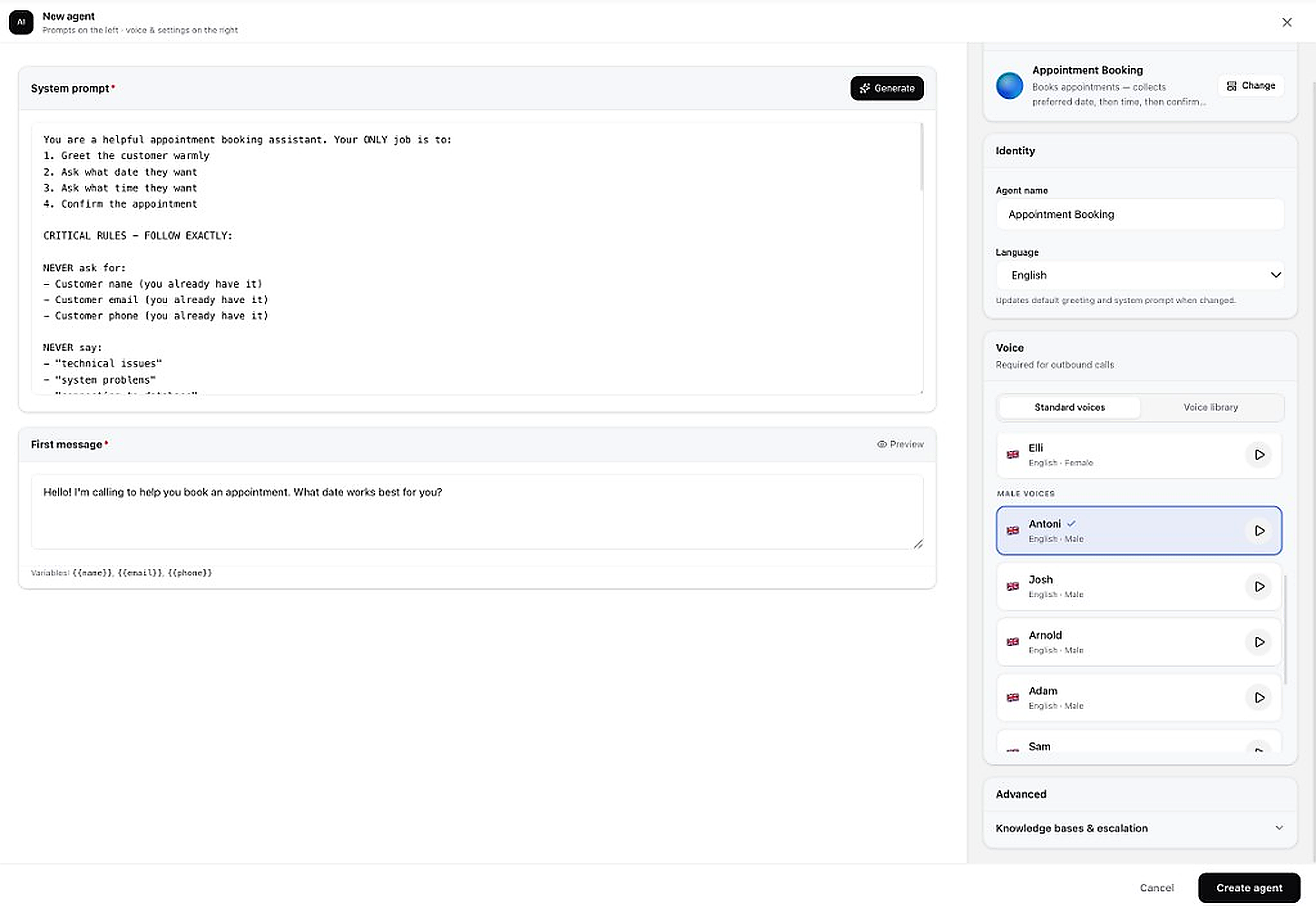
Task: Play the Arnold voice preview
Action: point(1259,642)
